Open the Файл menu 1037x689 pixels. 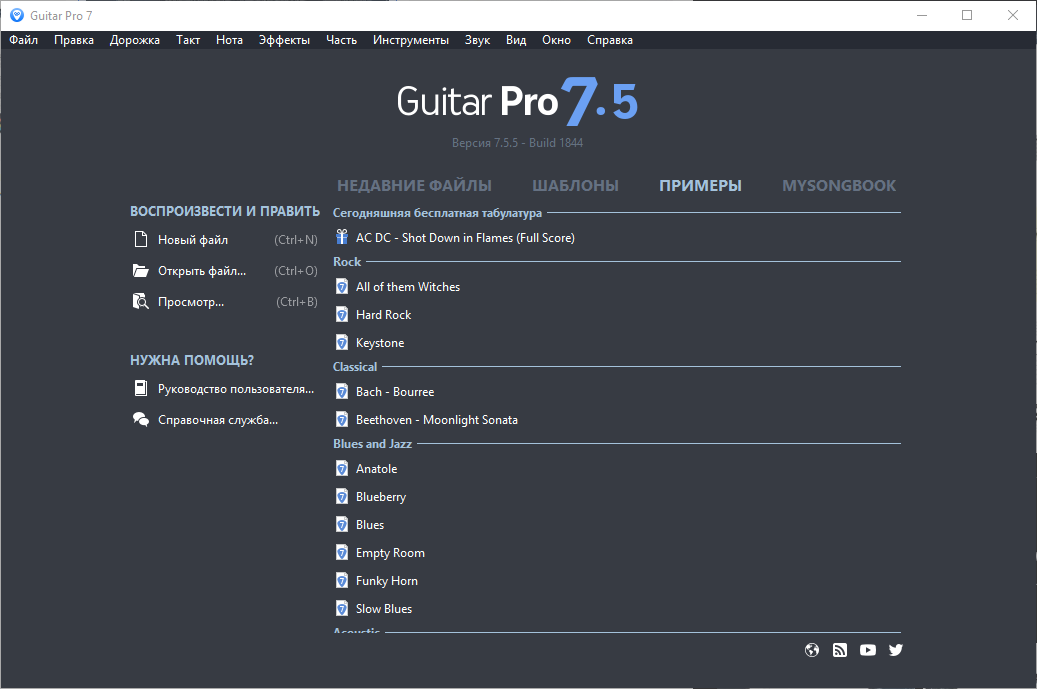pos(23,40)
